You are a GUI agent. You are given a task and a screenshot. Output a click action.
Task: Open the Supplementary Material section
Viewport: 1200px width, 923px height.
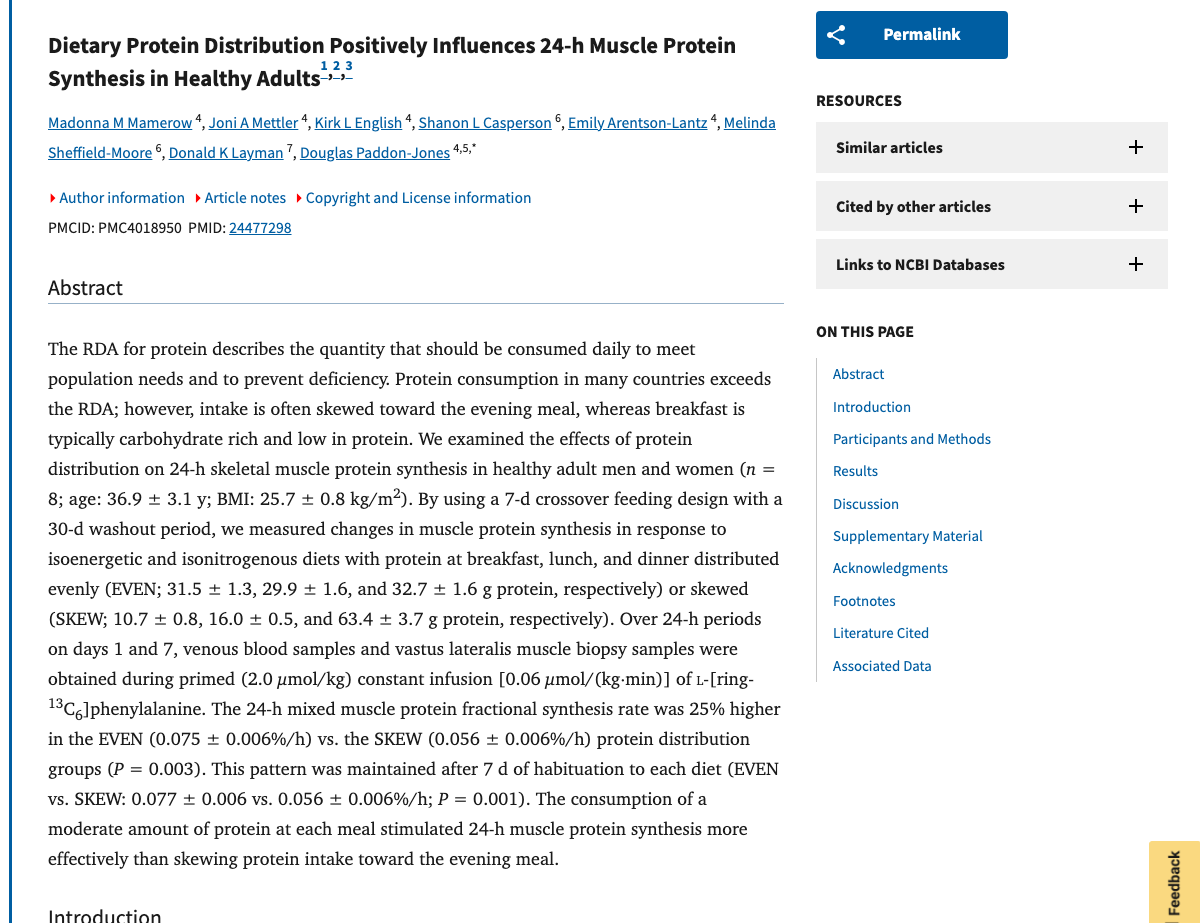click(x=907, y=536)
